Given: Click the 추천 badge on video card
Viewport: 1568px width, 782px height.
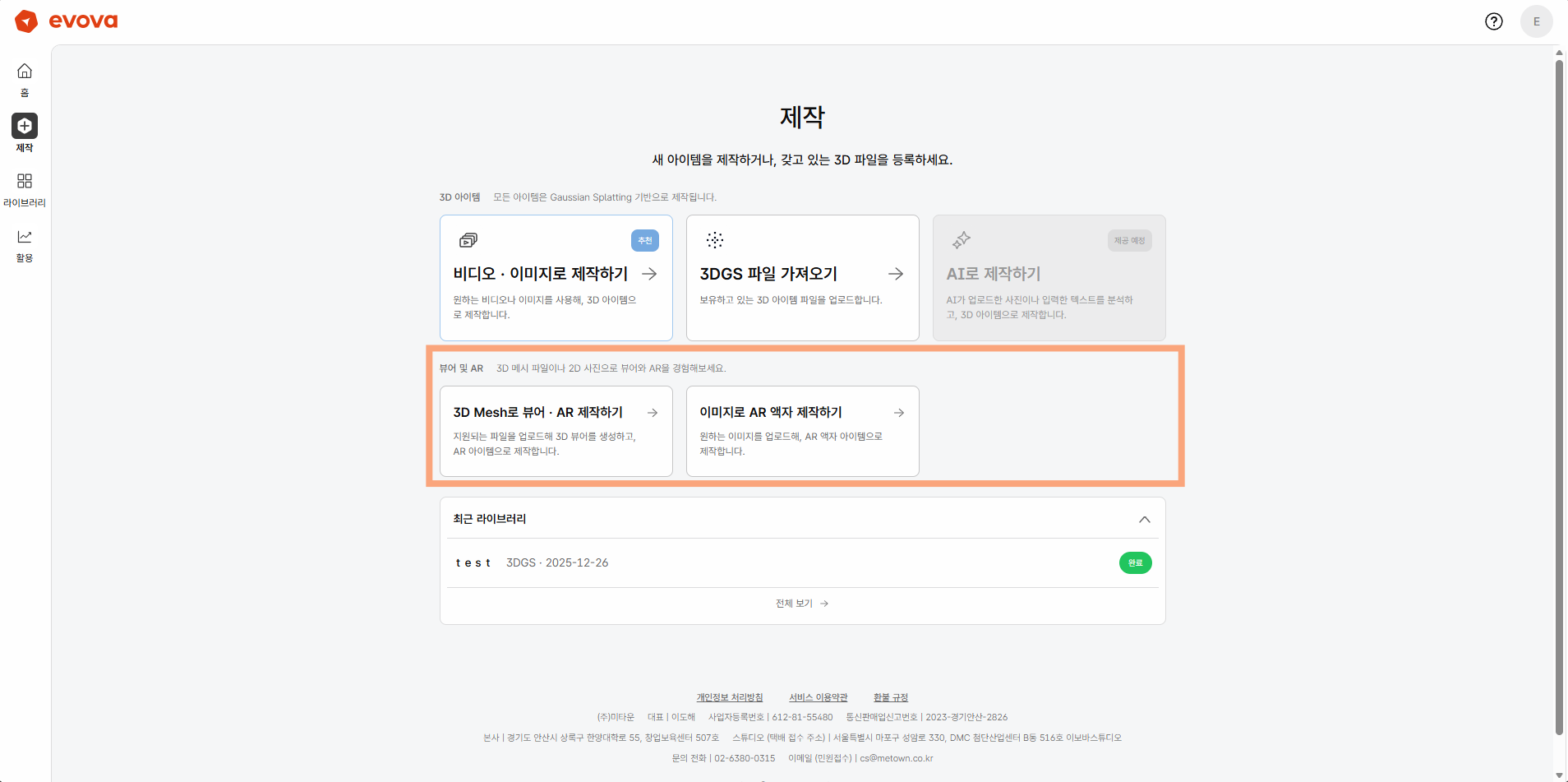Looking at the screenshot, I should [x=644, y=241].
